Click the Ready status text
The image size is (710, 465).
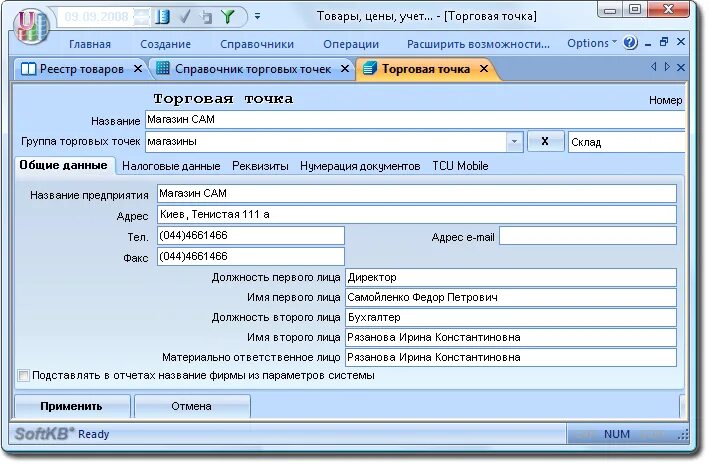click(94, 434)
